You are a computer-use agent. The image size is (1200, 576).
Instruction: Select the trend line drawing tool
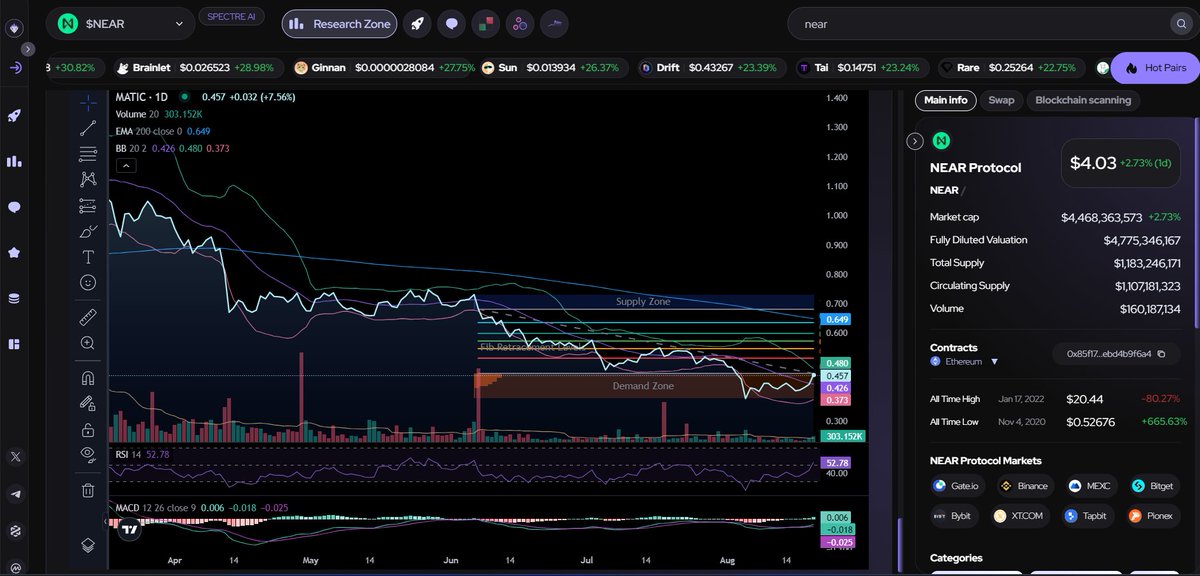(88, 128)
